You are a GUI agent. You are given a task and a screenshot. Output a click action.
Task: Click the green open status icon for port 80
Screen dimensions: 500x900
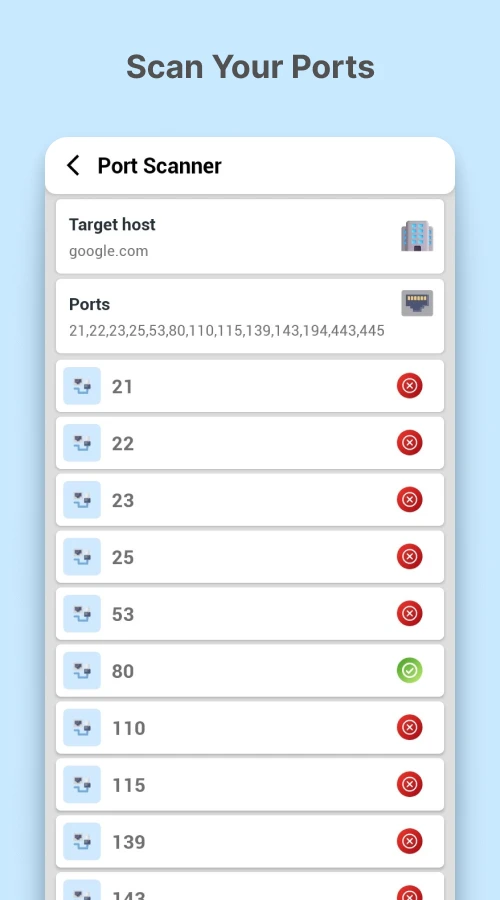point(409,670)
